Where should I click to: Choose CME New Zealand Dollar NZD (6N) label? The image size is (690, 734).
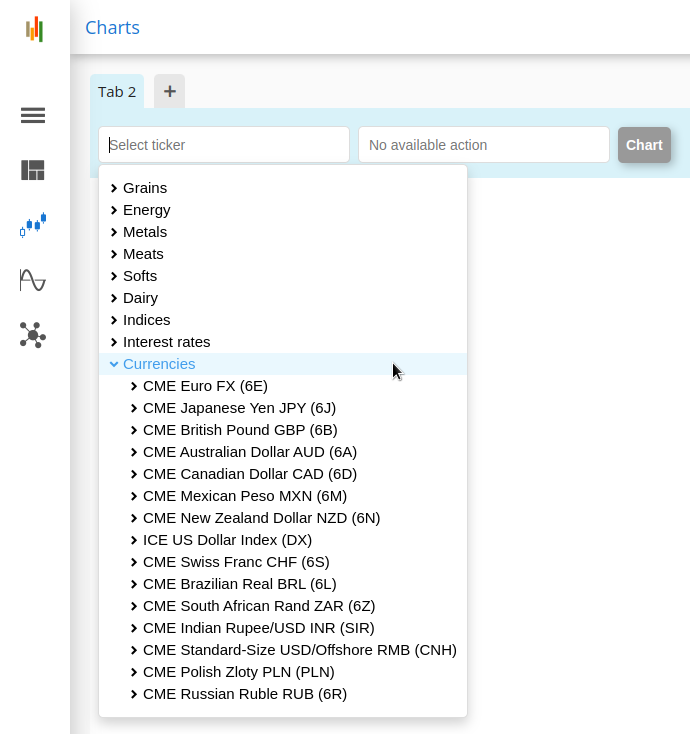coord(262,518)
